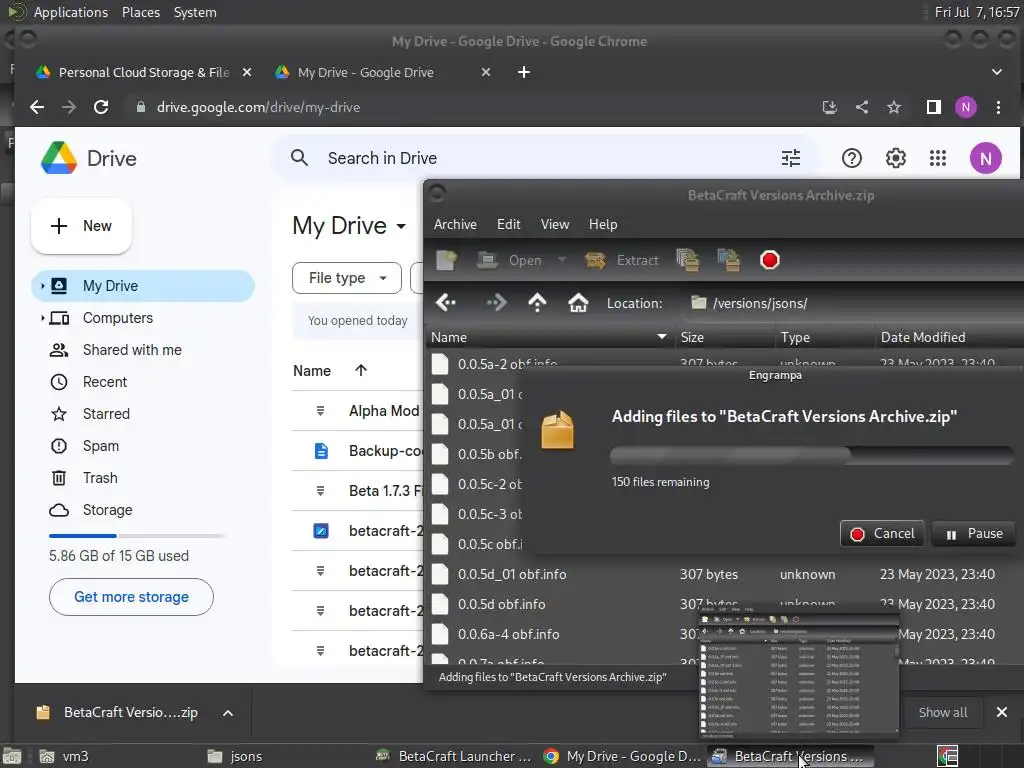Expand My Drive tree arrow in sidebar
The height and width of the screenshot is (768, 1024).
coord(42,286)
